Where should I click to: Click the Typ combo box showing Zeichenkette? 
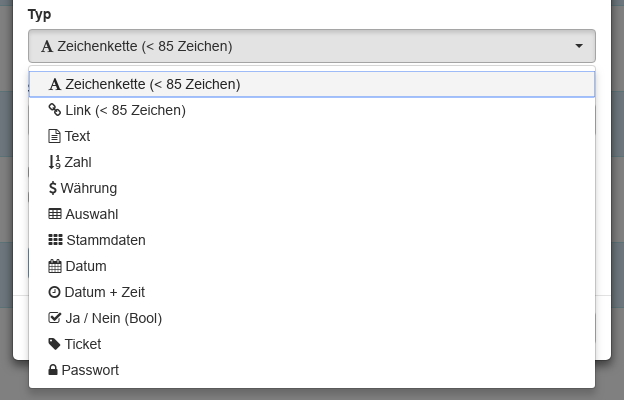[300, 46]
